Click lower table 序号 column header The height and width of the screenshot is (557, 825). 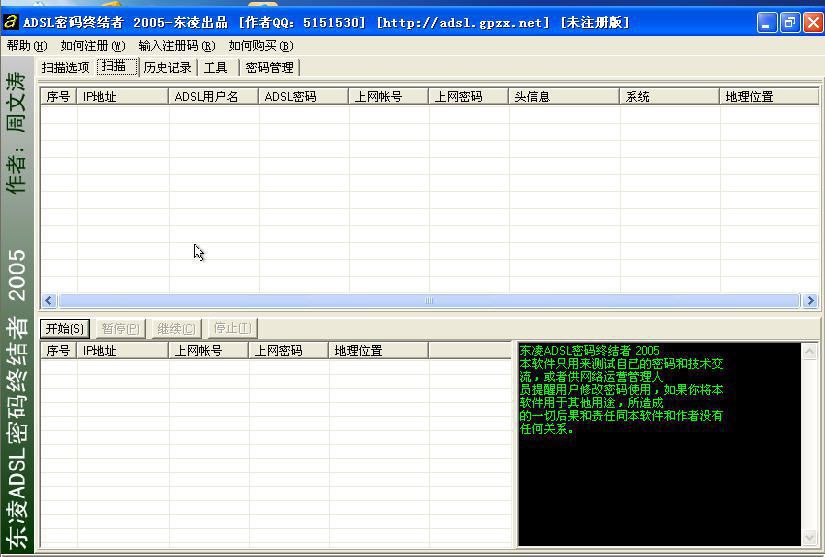click(59, 351)
